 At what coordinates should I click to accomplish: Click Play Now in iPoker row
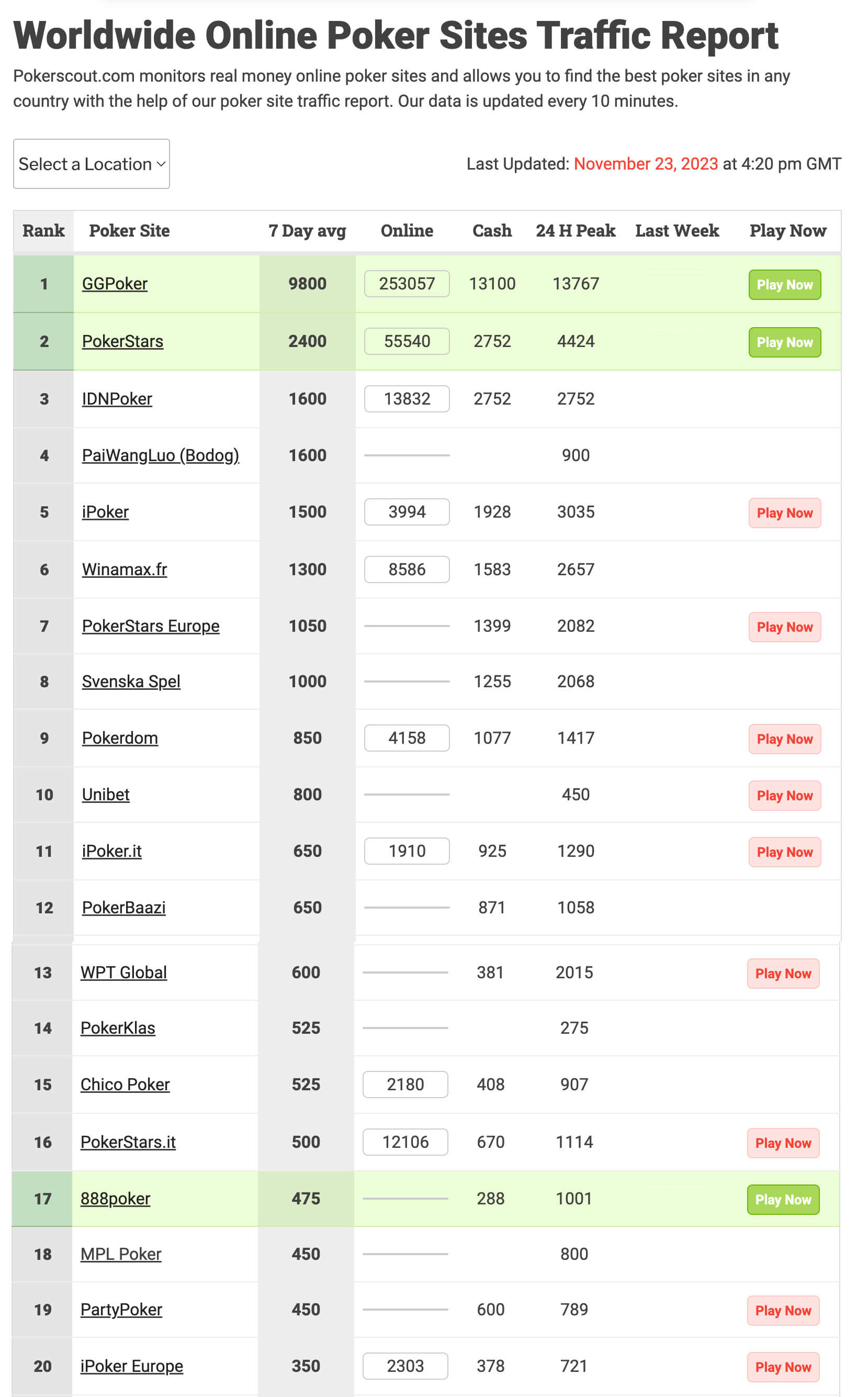coord(784,513)
